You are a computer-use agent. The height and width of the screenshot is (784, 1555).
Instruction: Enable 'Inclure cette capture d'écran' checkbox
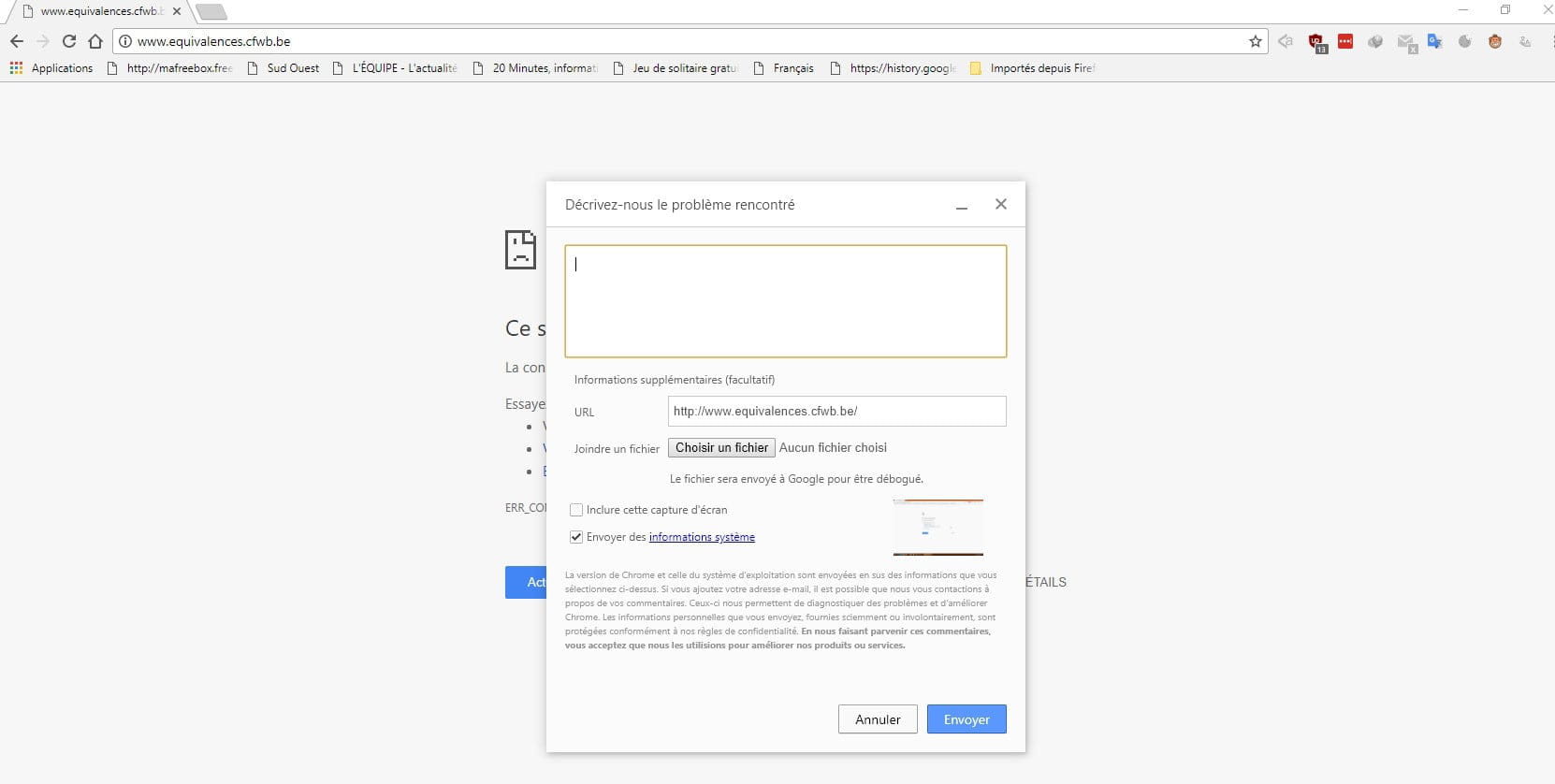(x=576, y=510)
